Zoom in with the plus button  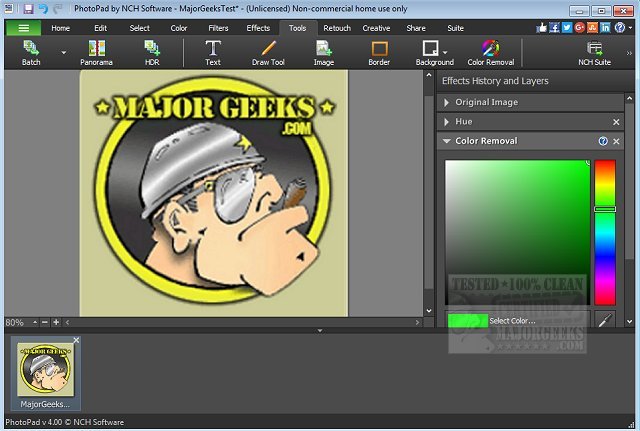pyautogui.click(x=56, y=322)
